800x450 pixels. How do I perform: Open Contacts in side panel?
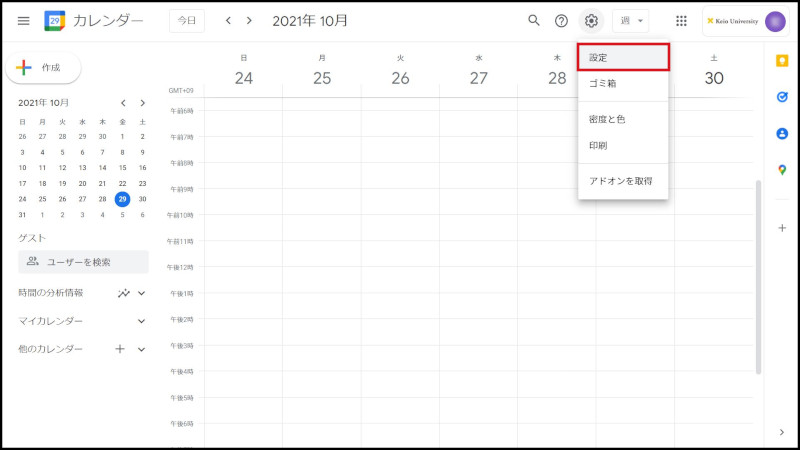pyautogui.click(x=782, y=133)
